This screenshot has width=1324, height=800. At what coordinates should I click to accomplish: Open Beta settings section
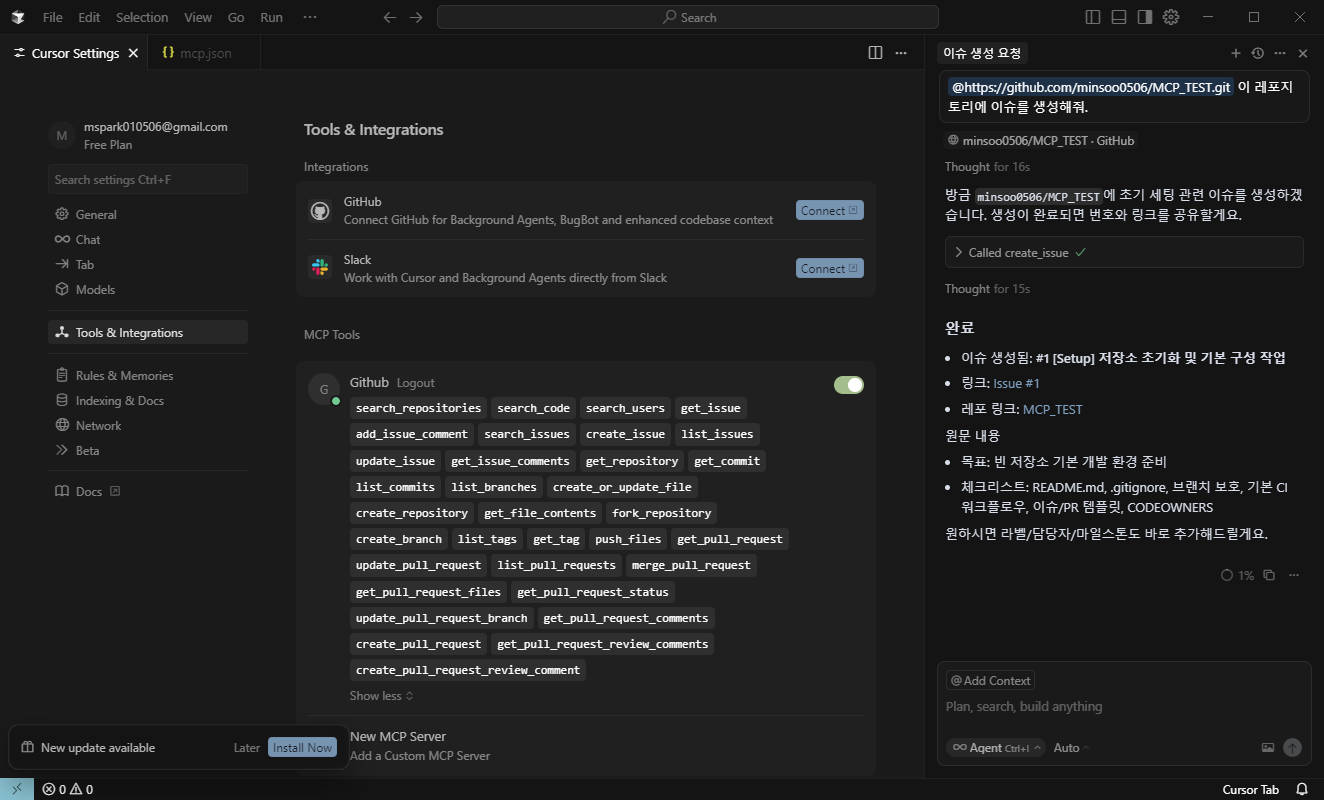148,450
